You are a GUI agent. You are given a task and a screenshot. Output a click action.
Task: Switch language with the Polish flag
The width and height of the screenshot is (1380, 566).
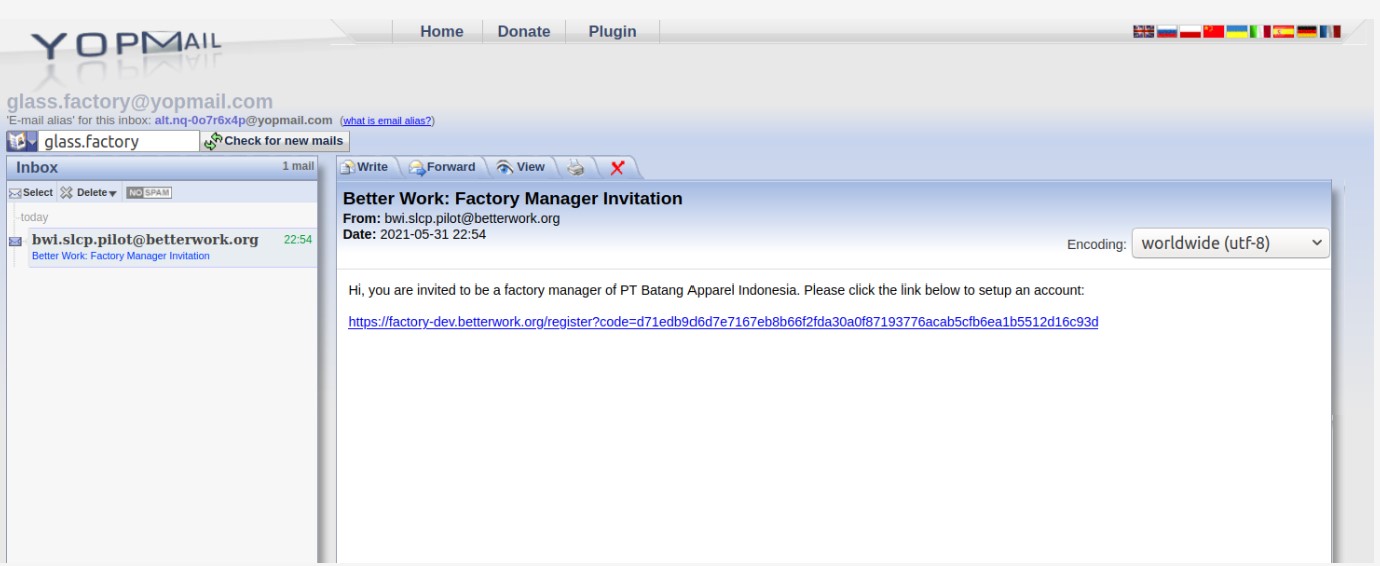[1190, 31]
